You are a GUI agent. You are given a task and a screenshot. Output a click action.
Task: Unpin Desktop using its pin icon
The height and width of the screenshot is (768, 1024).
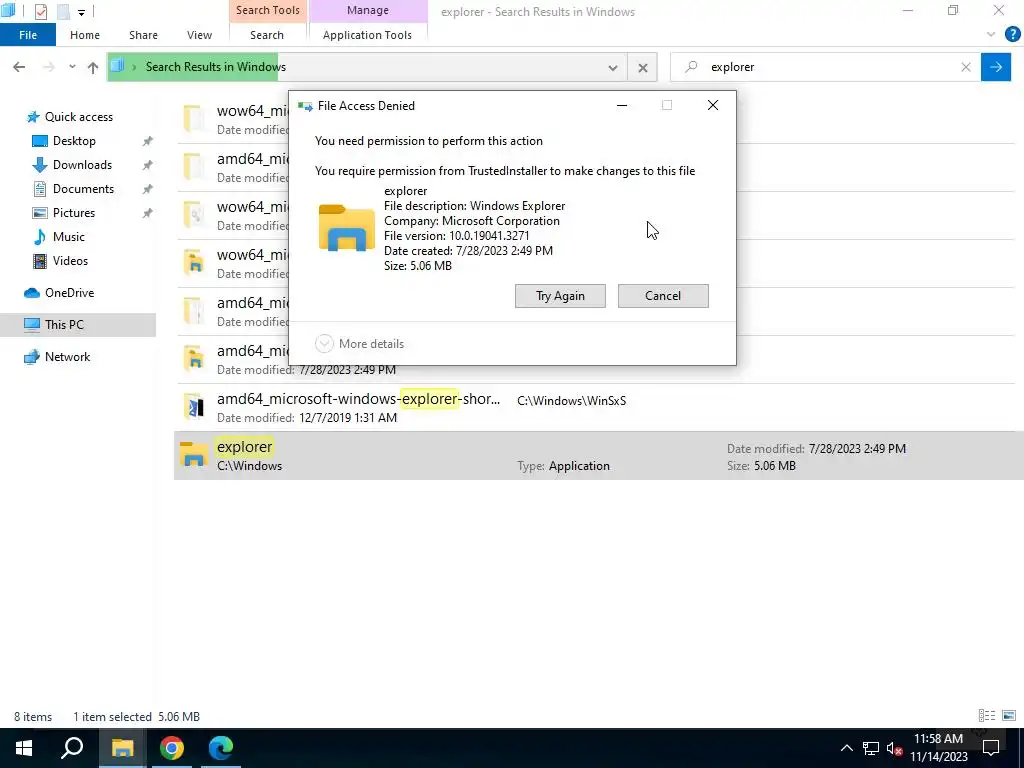pos(148,141)
